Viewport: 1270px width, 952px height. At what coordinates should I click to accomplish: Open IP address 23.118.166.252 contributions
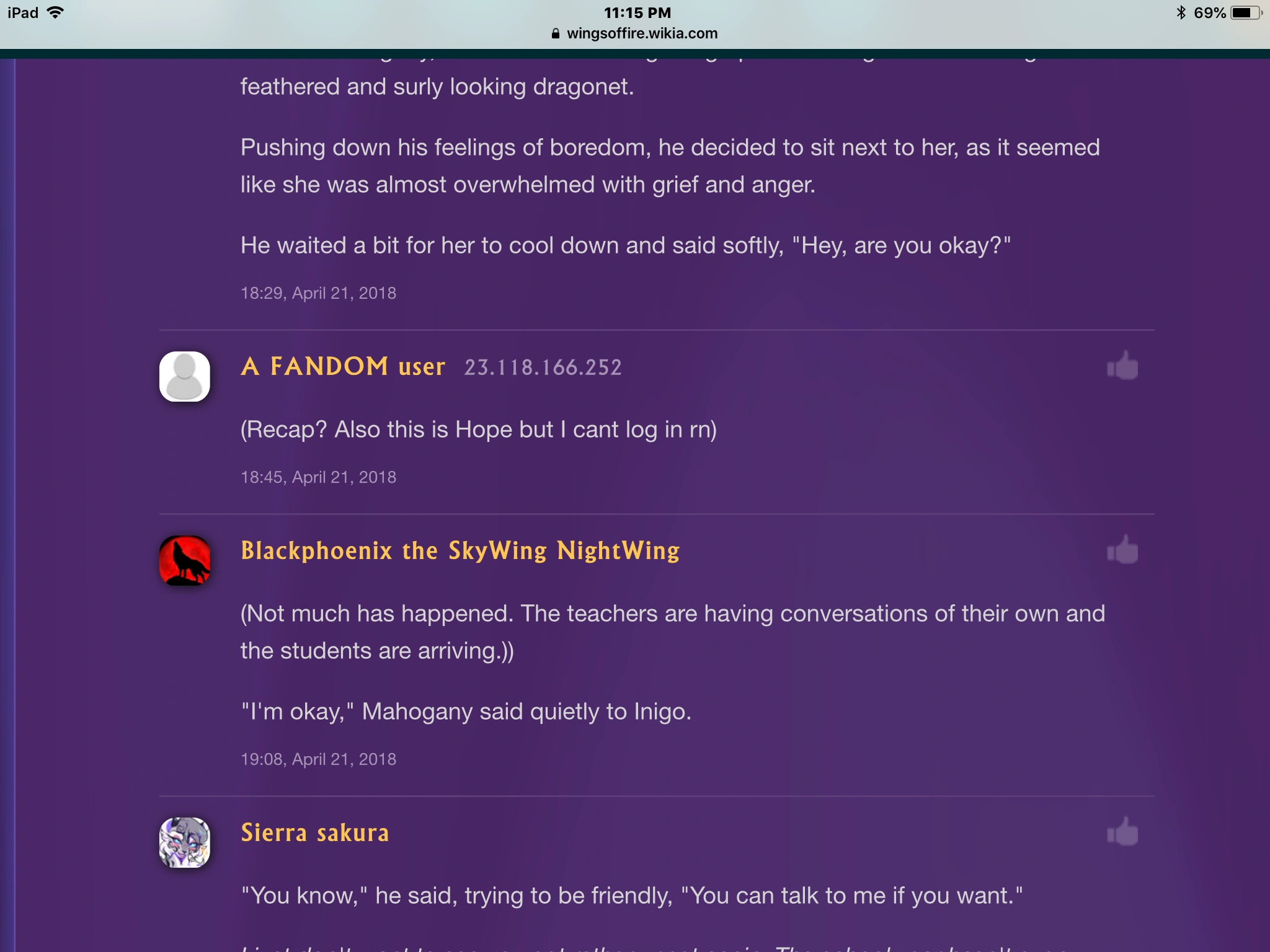[x=543, y=368]
